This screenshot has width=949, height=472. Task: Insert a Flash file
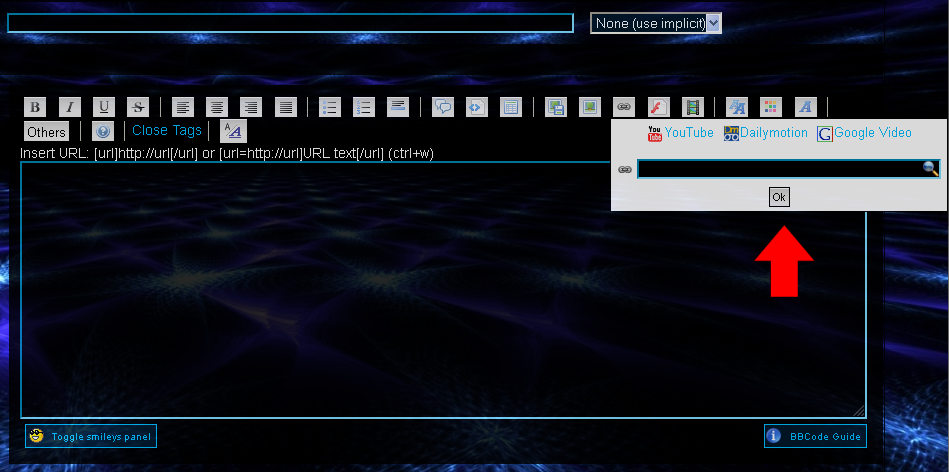point(658,108)
